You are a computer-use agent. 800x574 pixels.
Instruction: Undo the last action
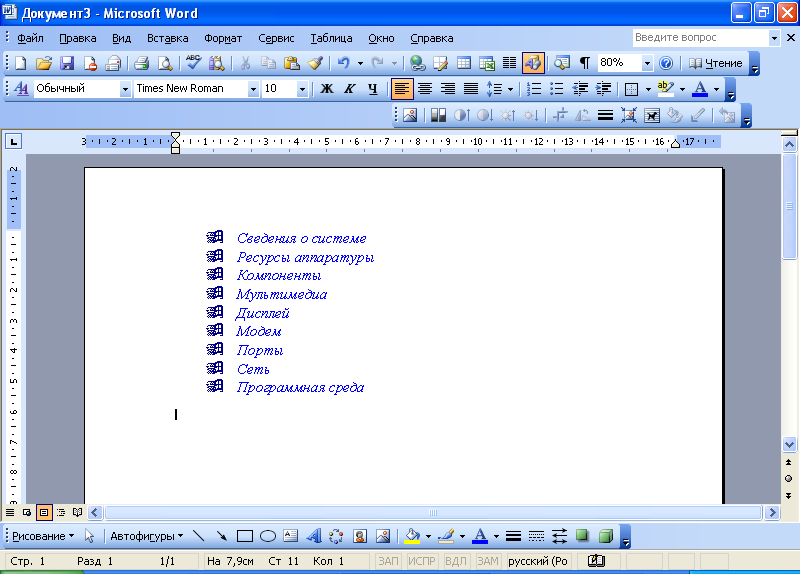pos(343,63)
